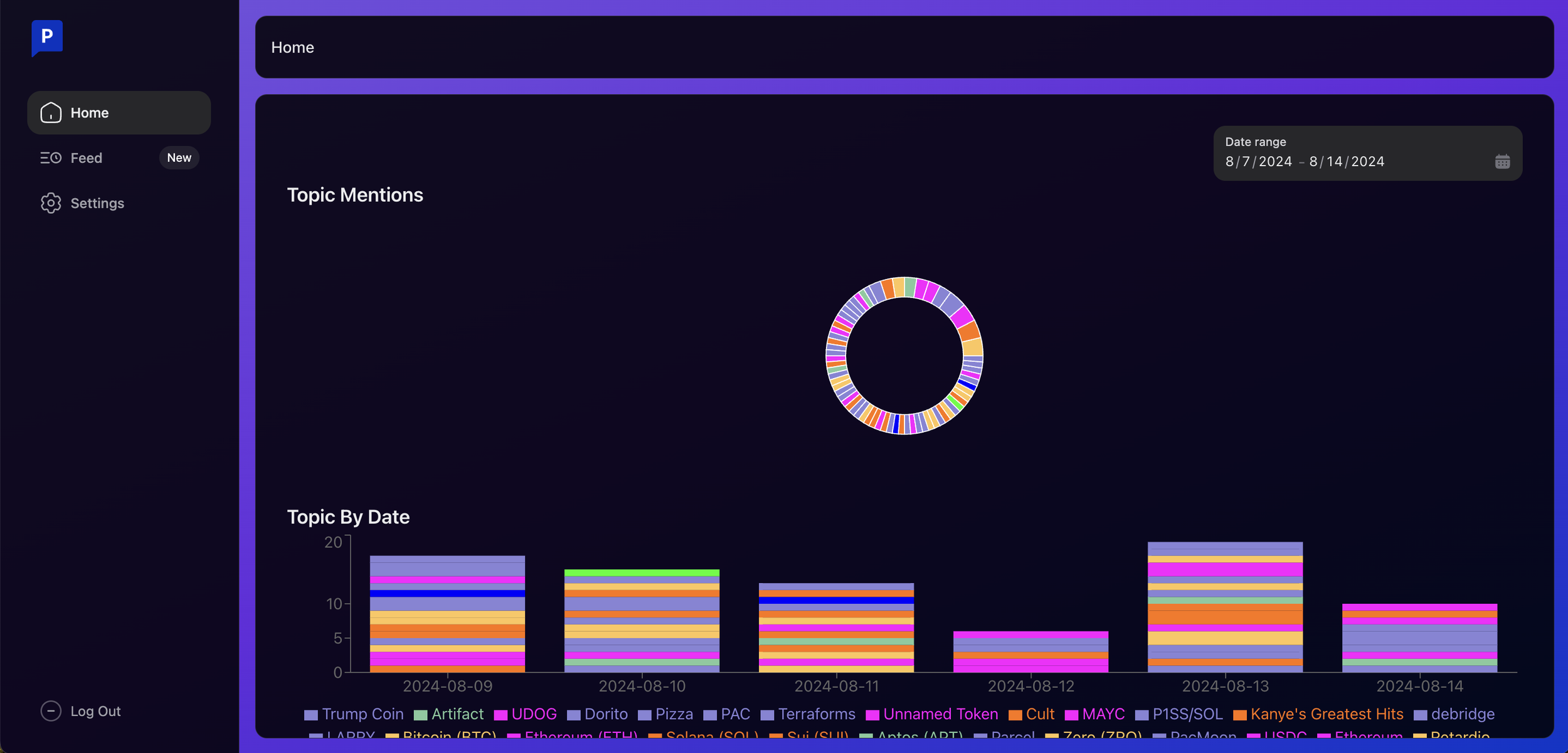Click the Home house icon in sidebar
Image resolution: width=1568 pixels, height=753 pixels.
pos(51,113)
